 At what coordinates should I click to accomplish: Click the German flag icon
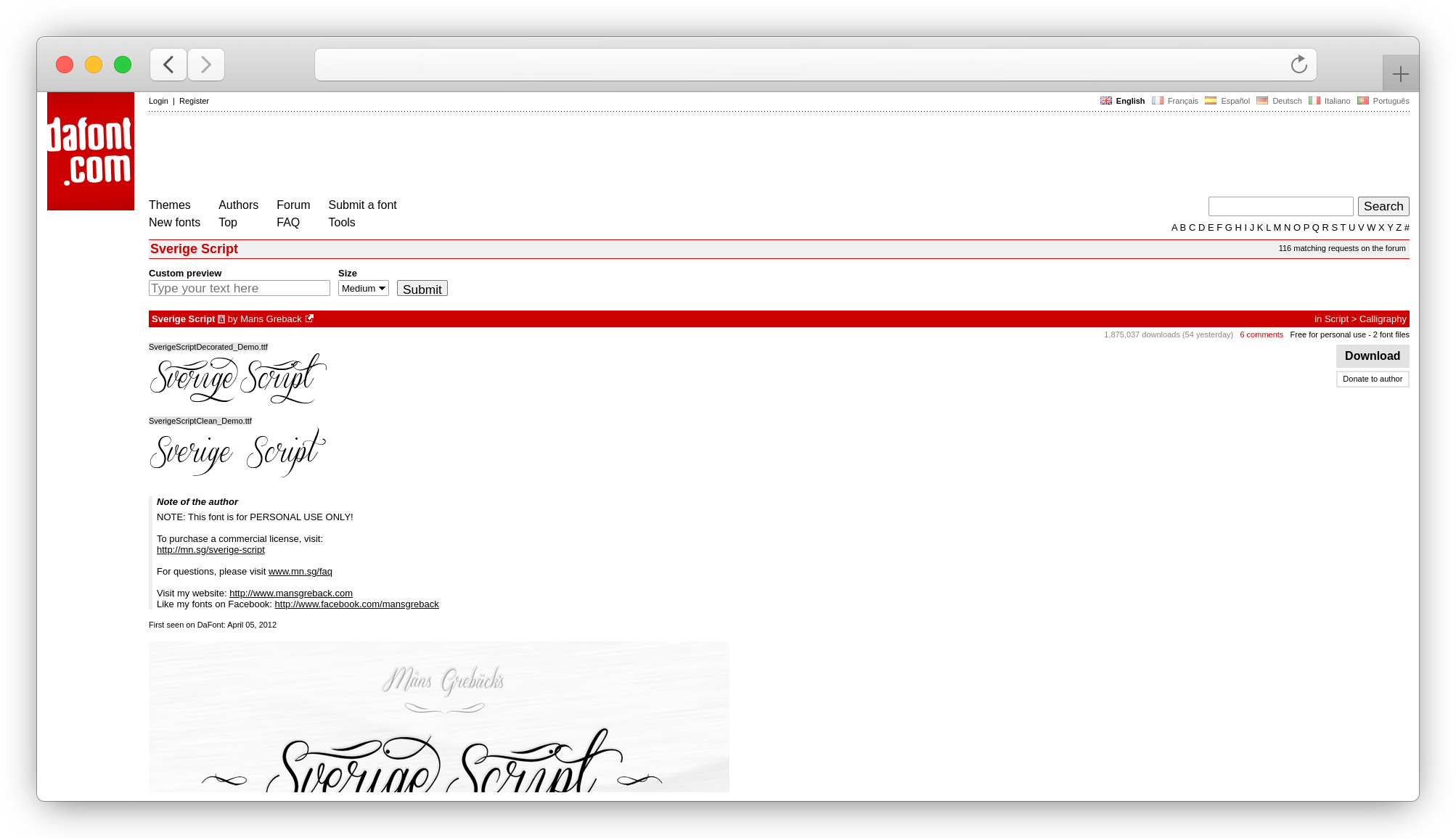coord(1262,101)
